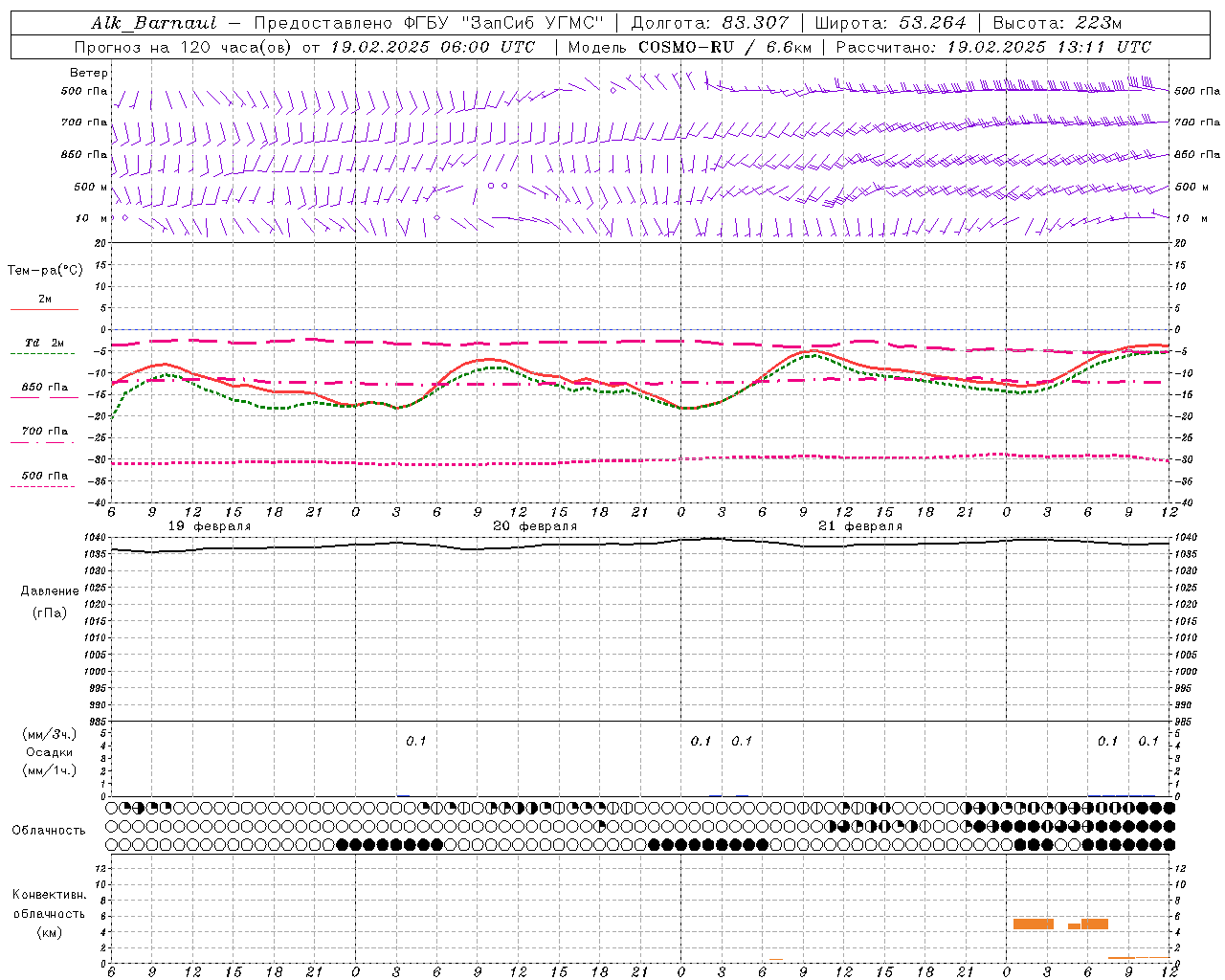Click the 500 гПа temperature legend entry
The height and width of the screenshot is (980, 1225).
45,476
